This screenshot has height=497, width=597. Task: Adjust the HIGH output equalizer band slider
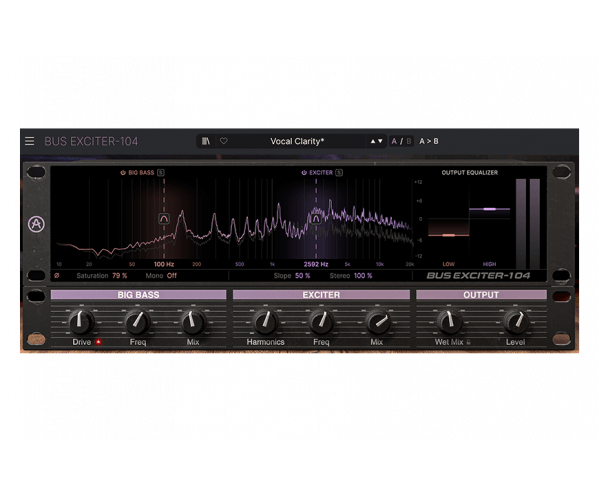[490, 209]
